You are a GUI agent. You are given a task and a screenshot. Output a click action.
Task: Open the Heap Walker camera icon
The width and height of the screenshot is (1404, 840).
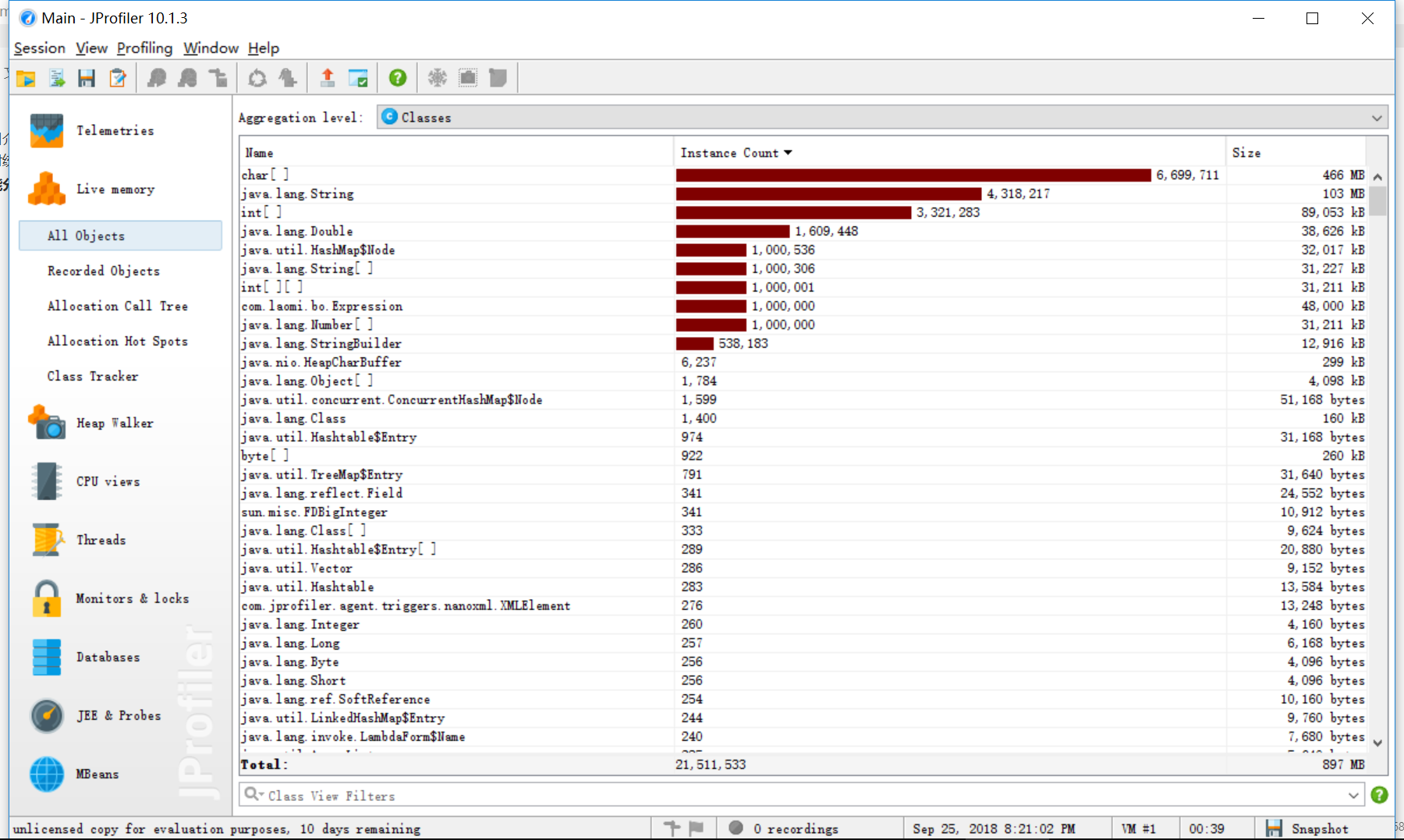47,423
